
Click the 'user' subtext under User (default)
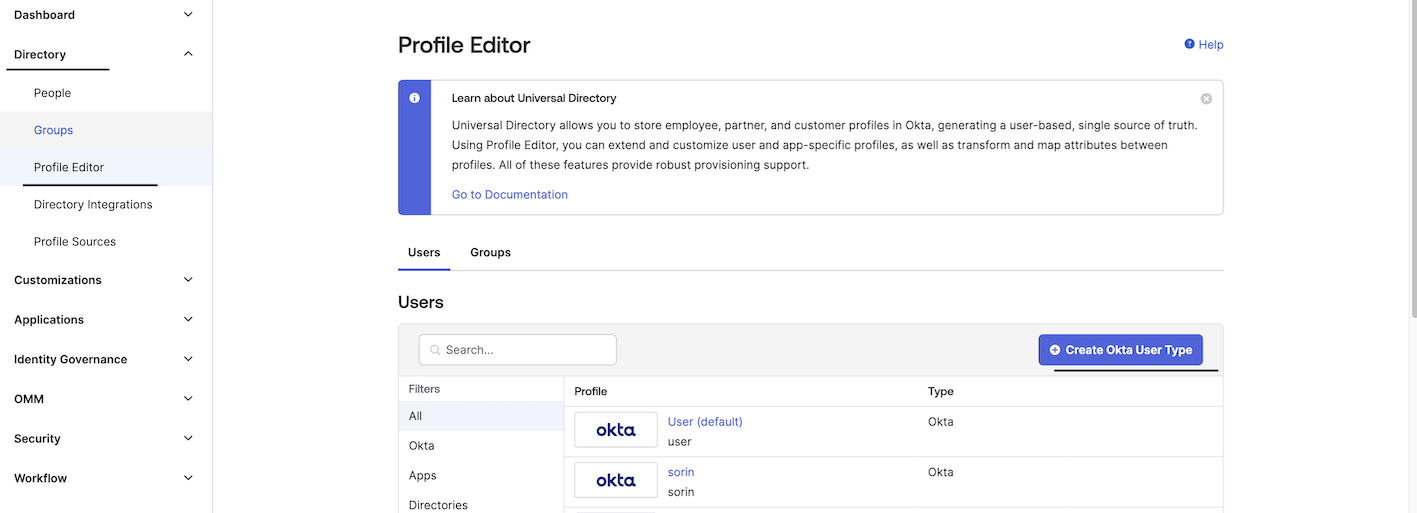[x=680, y=442]
